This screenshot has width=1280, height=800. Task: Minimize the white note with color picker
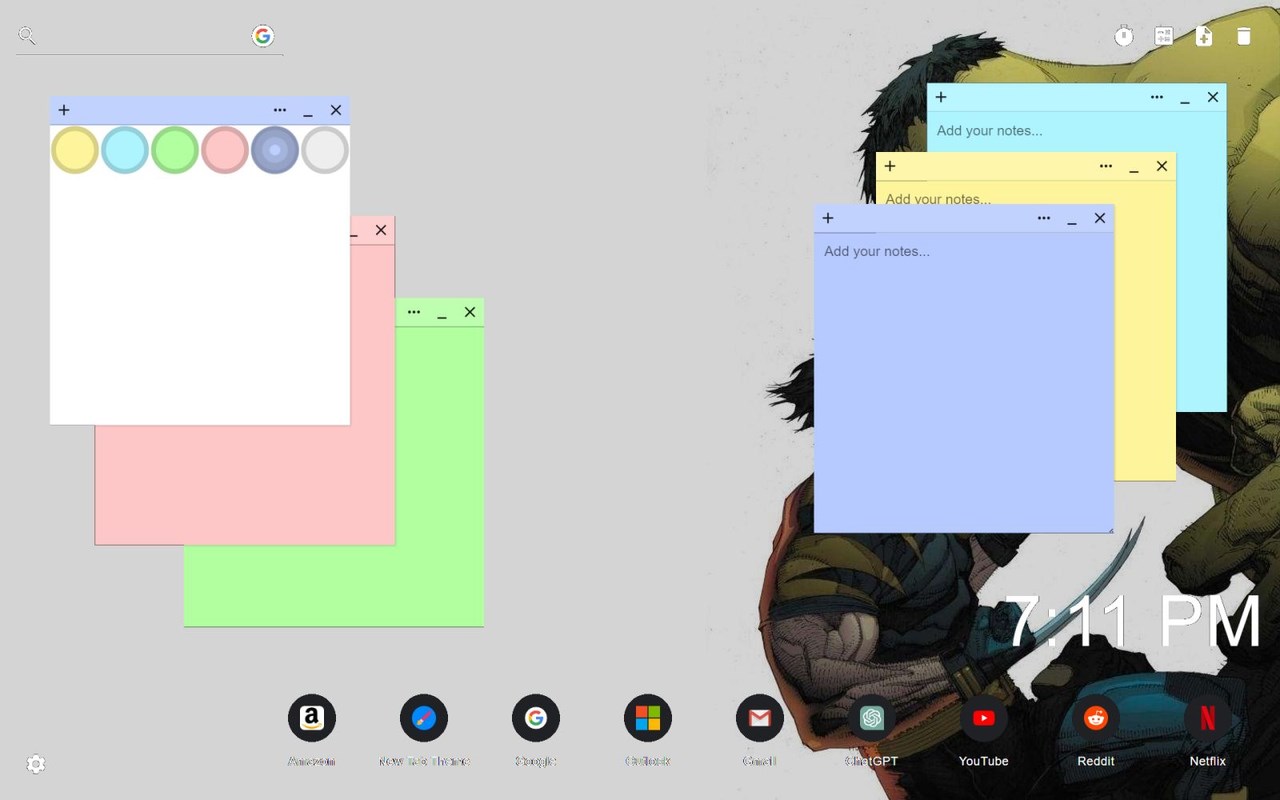pos(308,110)
